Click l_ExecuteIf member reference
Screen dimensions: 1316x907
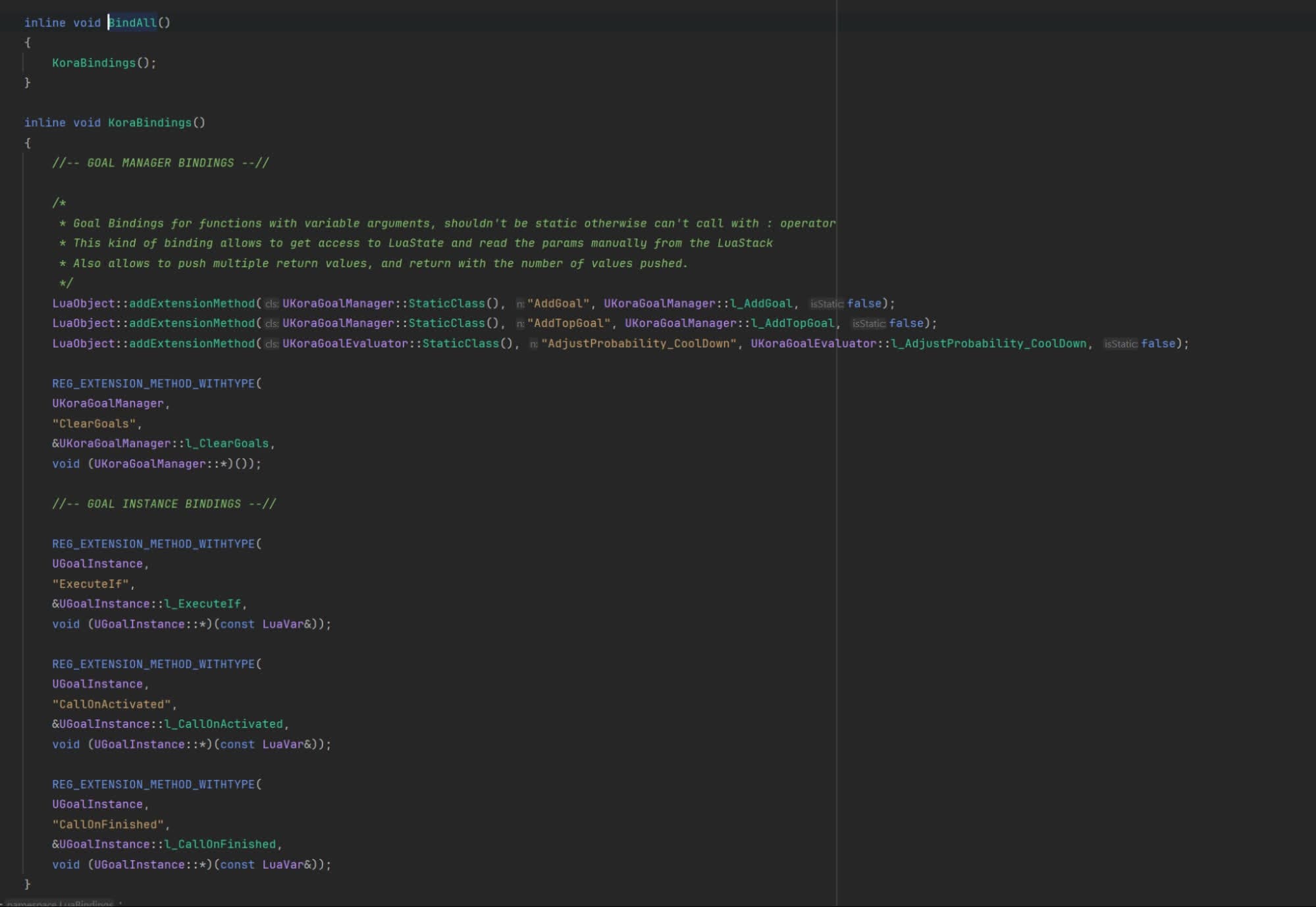203,604
